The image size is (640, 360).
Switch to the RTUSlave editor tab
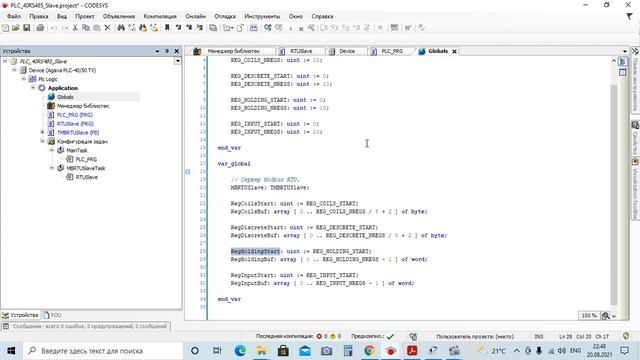(x=301, y=51)
